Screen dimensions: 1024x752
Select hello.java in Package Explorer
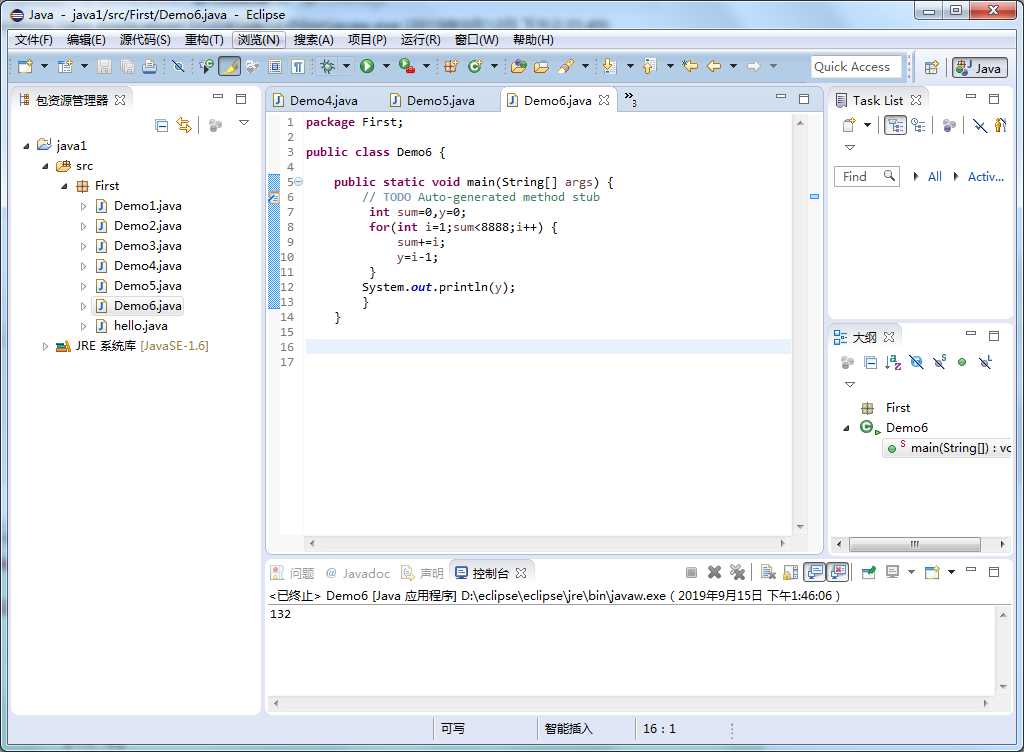[140, 326]
